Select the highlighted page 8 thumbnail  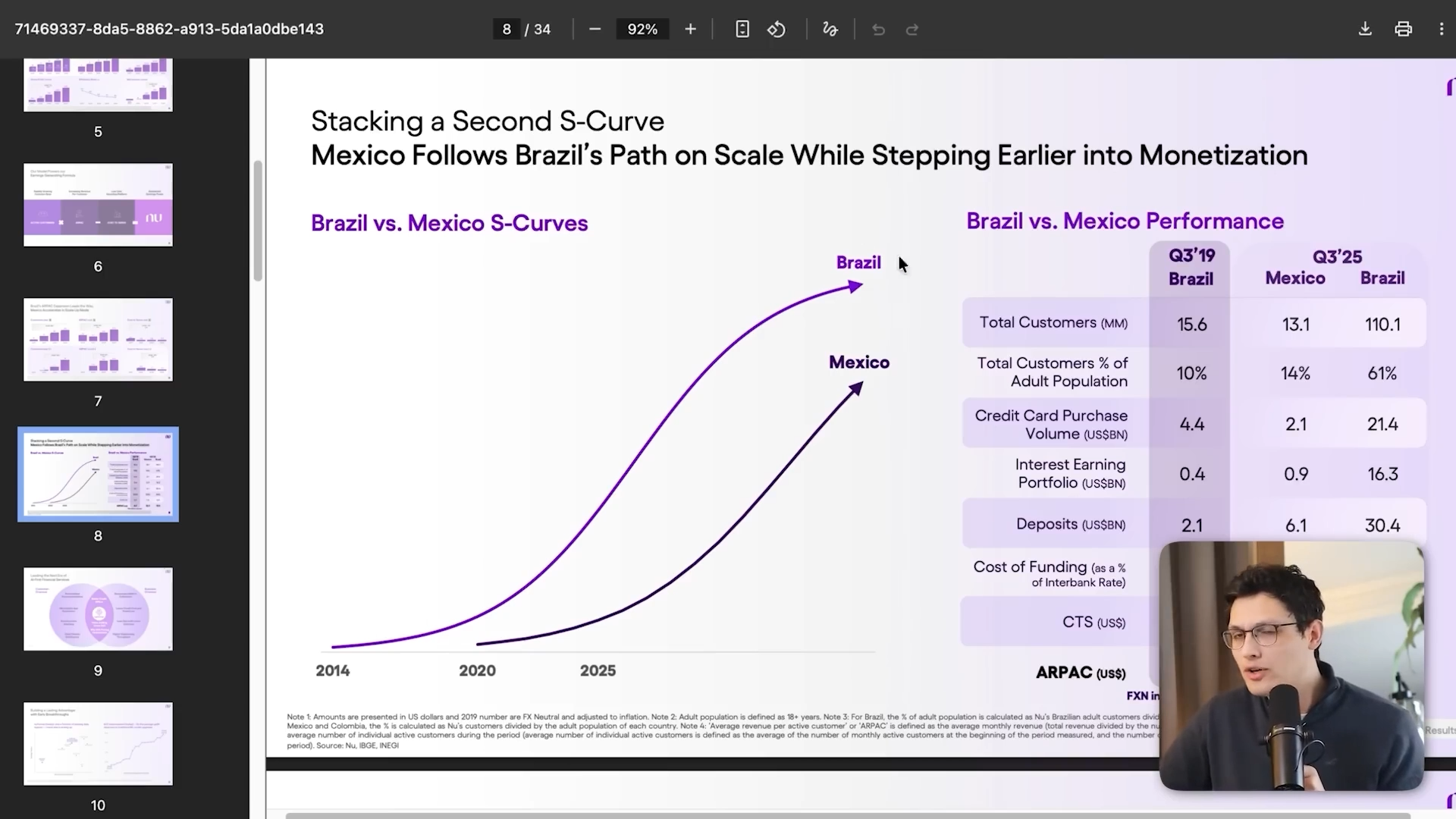pyautogui.click(x=98, y=474)
